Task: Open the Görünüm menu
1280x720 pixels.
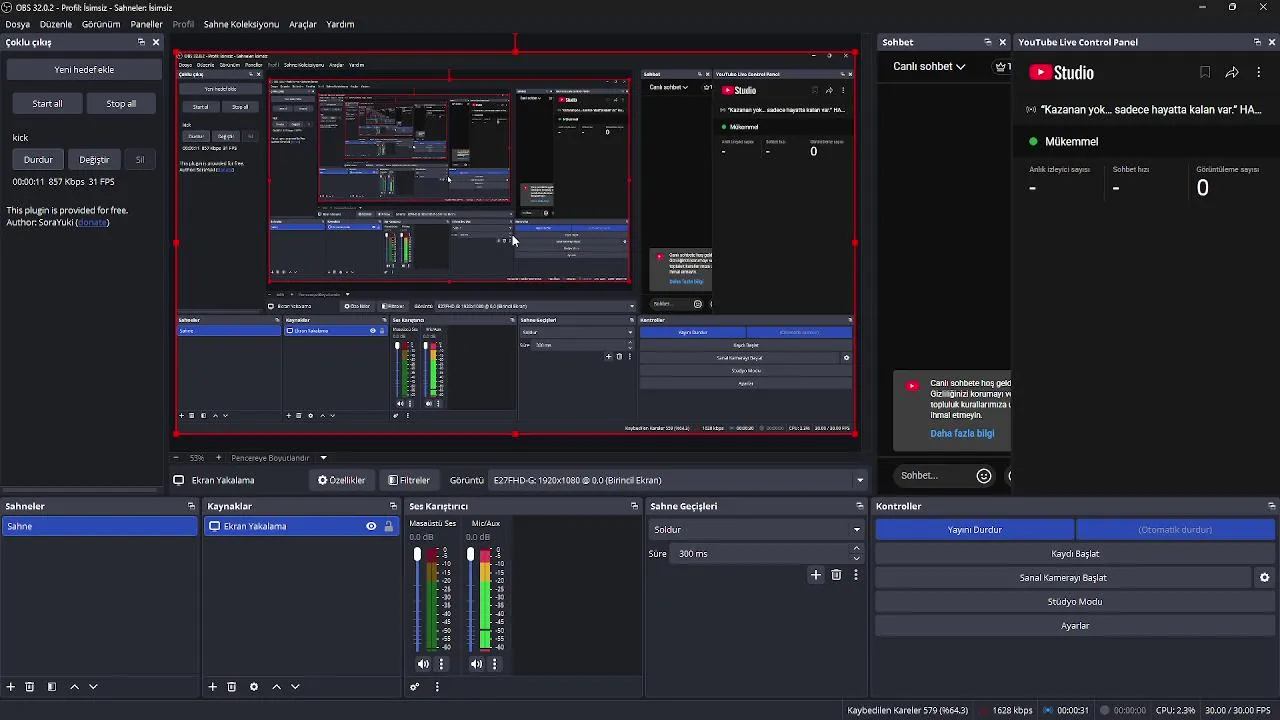Action: point(101,24)
